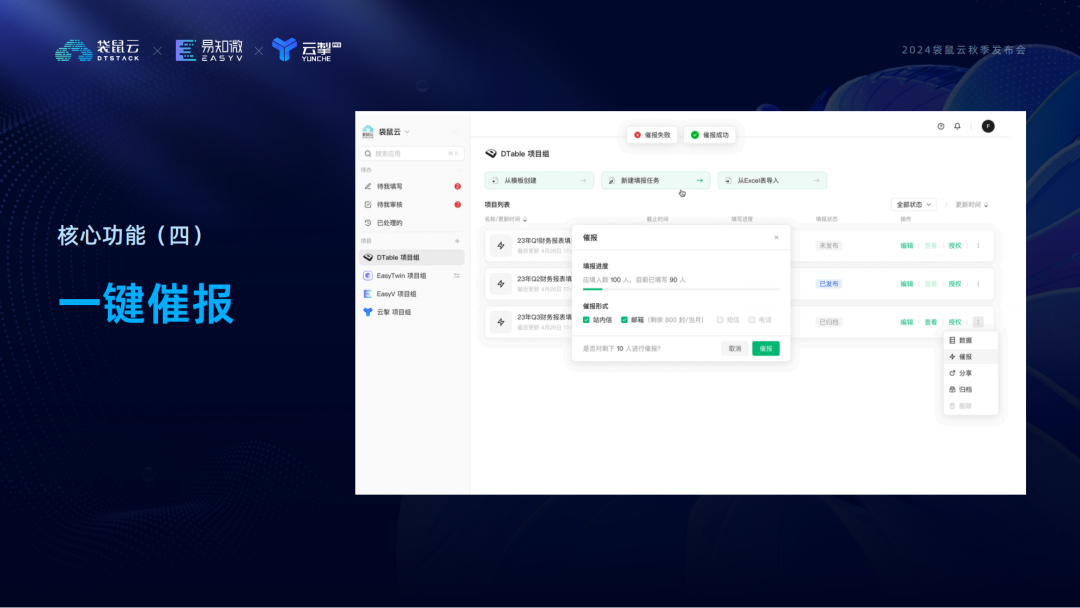The width and height of the screenshot is (1080, 608).
Task: Click the 从Excel表导入 button
Action: [772, 180]
